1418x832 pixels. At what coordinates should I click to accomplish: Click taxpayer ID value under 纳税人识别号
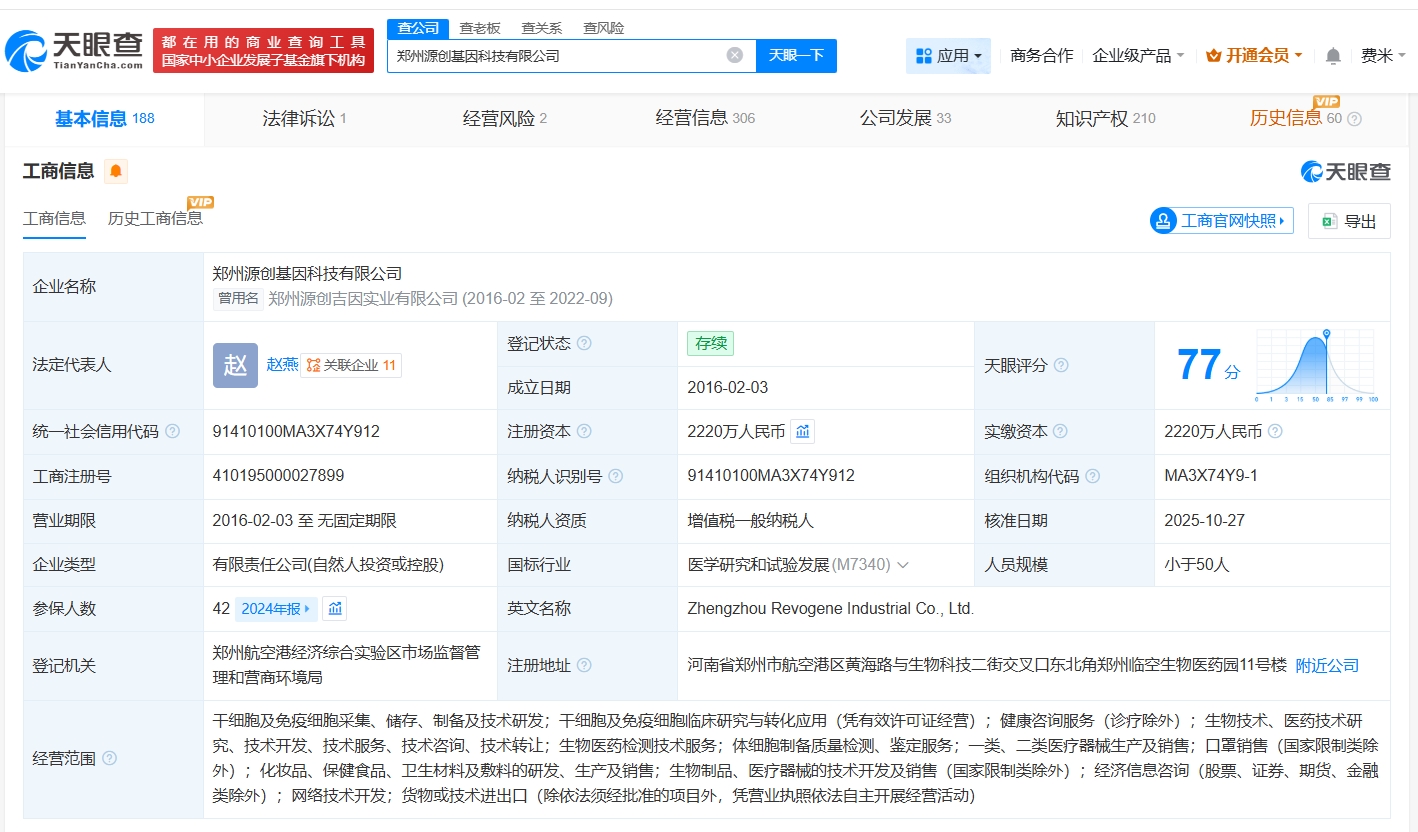pyautogui.click(x=771, y=476)
